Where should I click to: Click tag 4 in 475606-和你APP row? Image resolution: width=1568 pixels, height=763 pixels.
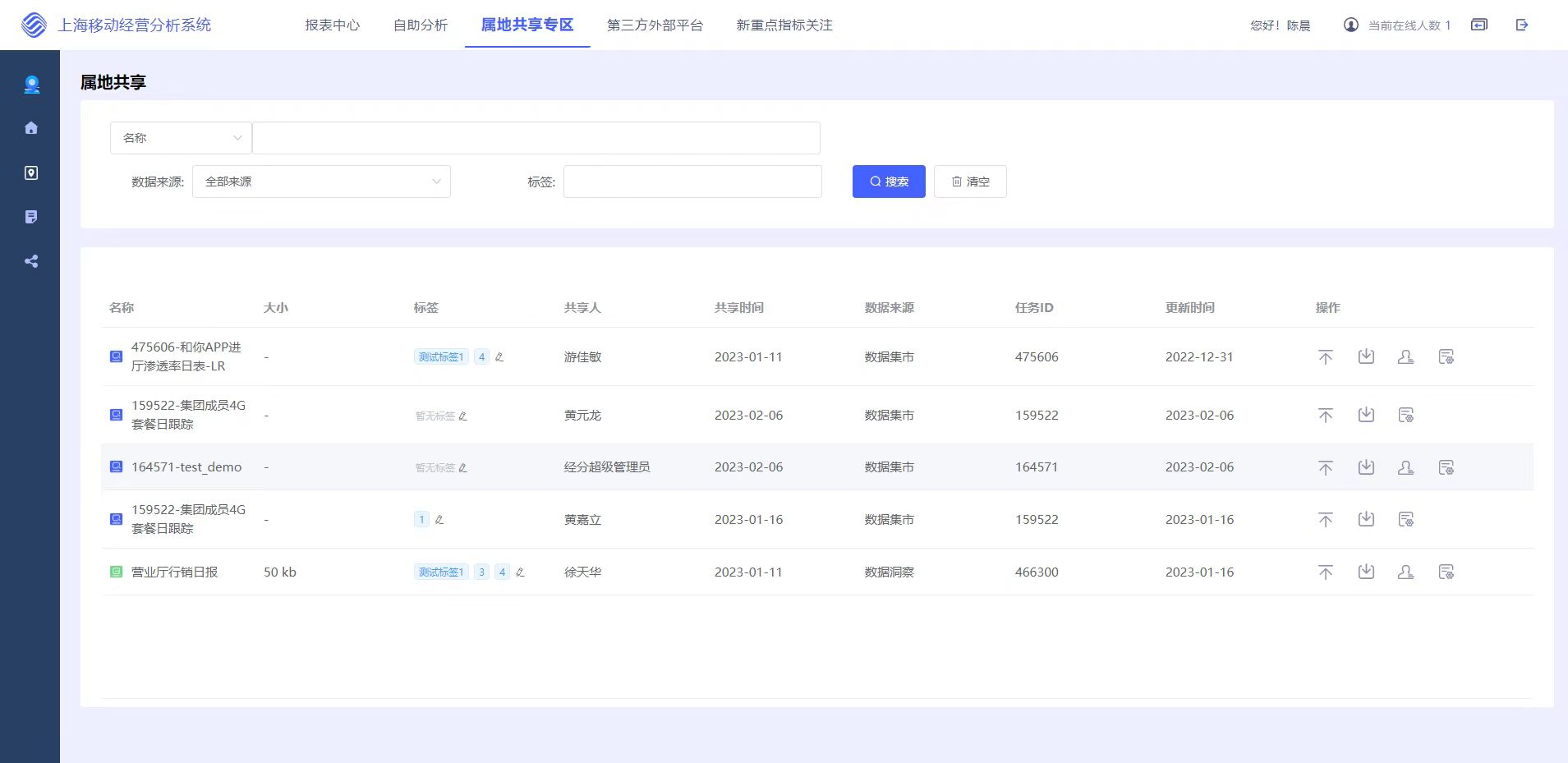[482, 357]
